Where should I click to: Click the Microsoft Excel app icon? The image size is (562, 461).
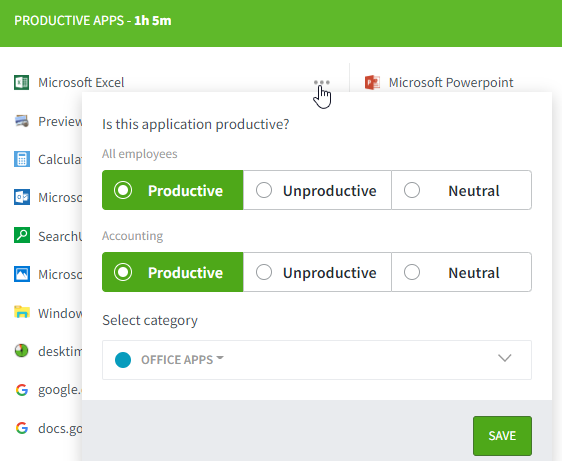tap(22, 82)
